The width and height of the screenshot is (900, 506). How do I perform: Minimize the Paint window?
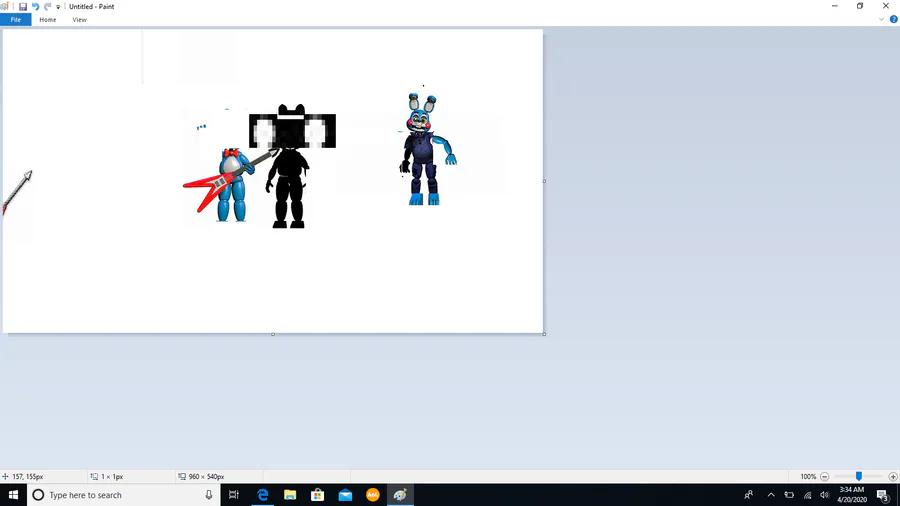click(x=835, y=6)
